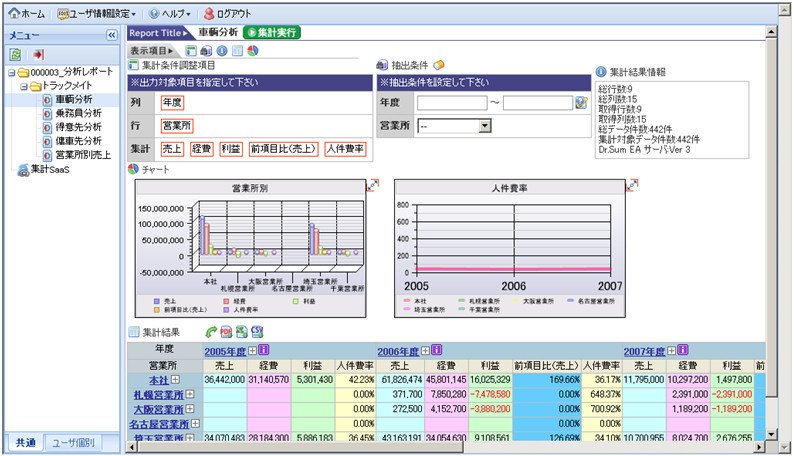Expand the 2005年度 column group

point(253,350)
